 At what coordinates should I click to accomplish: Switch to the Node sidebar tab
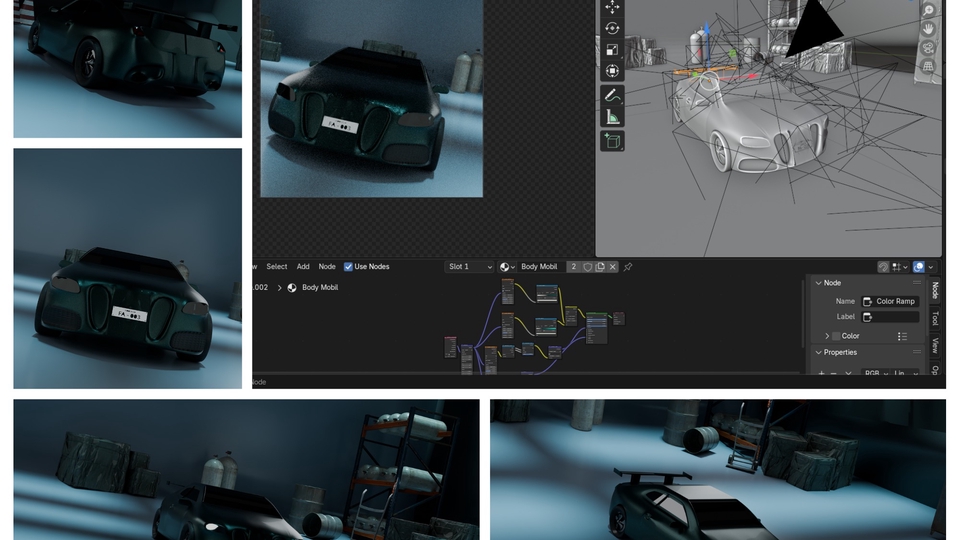(x=935, y=291)
